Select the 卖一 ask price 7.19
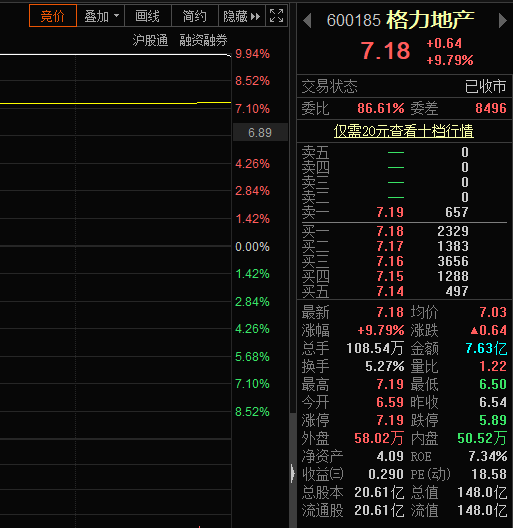This screenshot has height=528, width=513. coord(390,212)
